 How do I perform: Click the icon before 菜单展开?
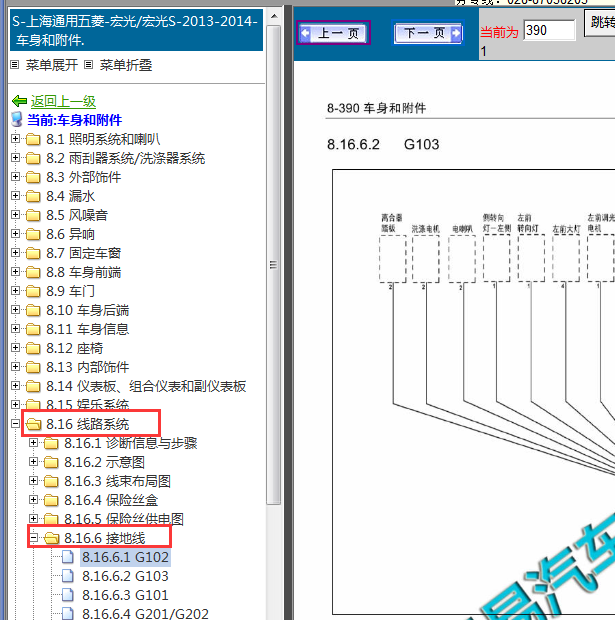(x=15, y=64)
